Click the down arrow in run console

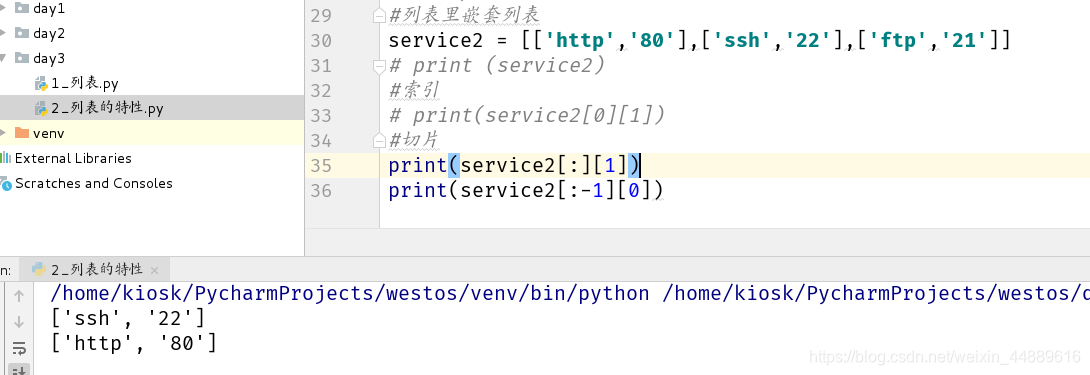coord(19,321)
